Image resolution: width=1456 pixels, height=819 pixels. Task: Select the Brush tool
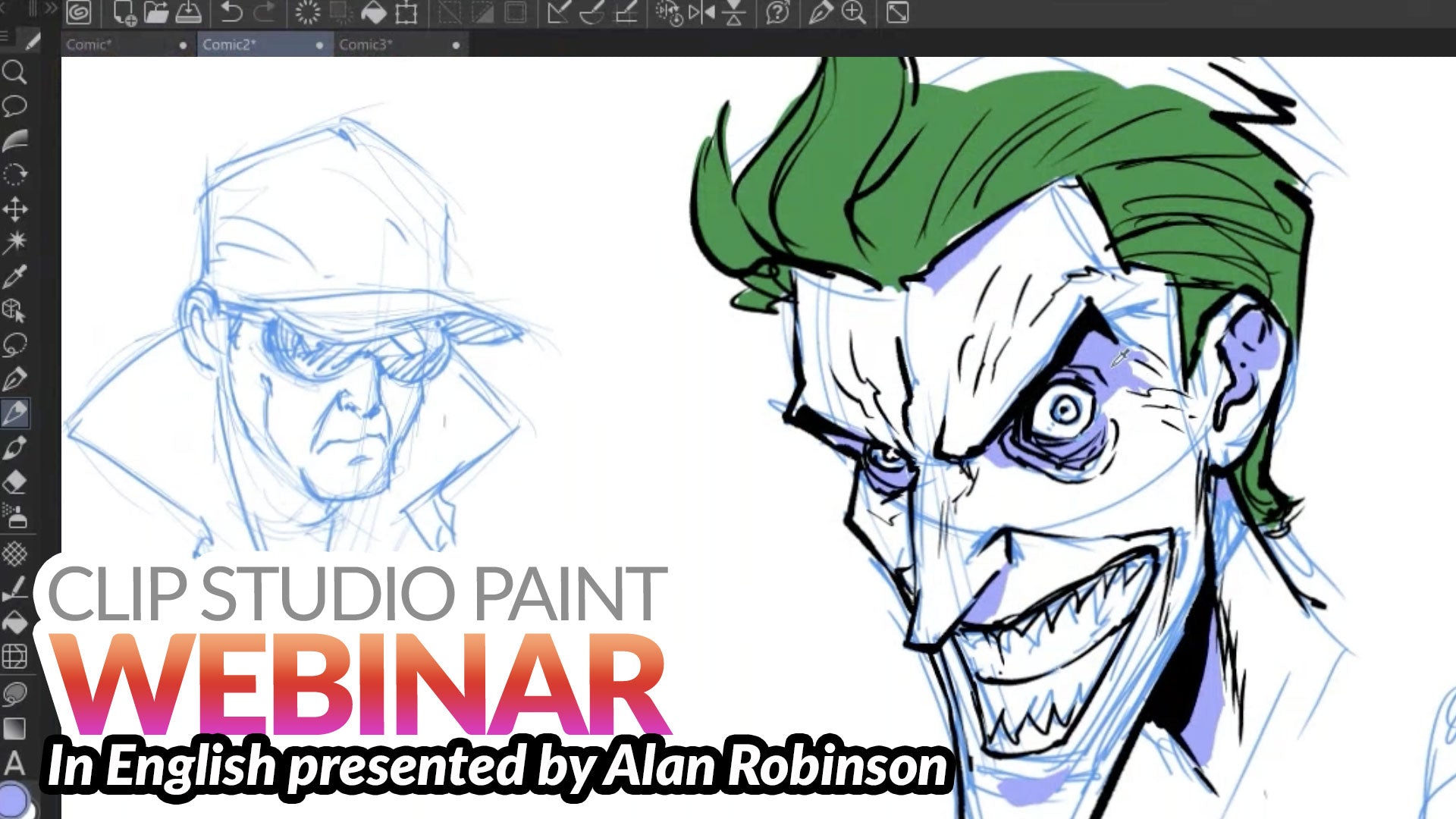(14, 447)
